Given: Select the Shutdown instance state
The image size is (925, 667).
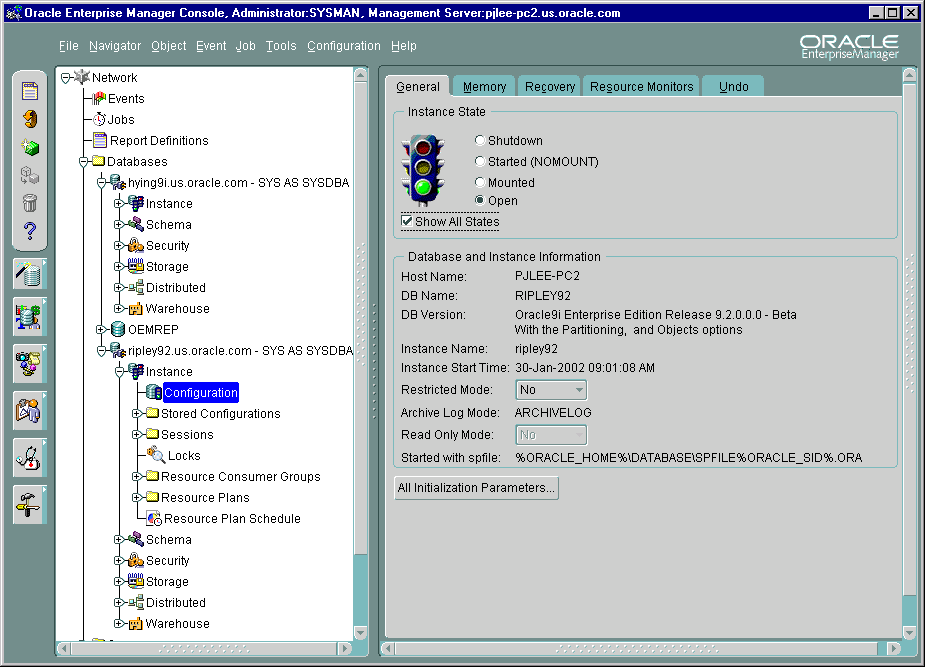Looking at the screenshot, I should [x=480, y=140].
